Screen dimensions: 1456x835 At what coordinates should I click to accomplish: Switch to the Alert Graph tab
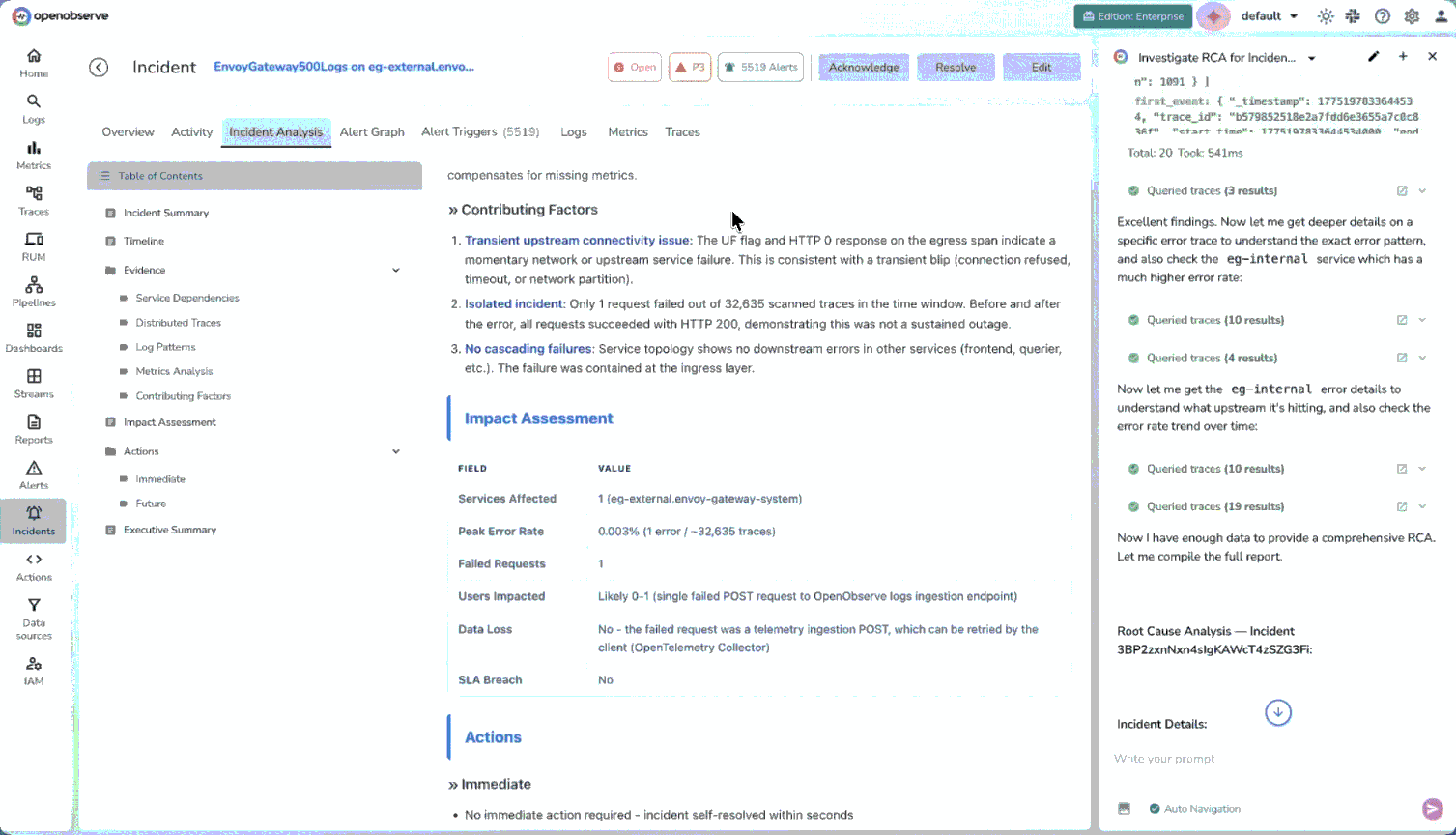[372, 132]
